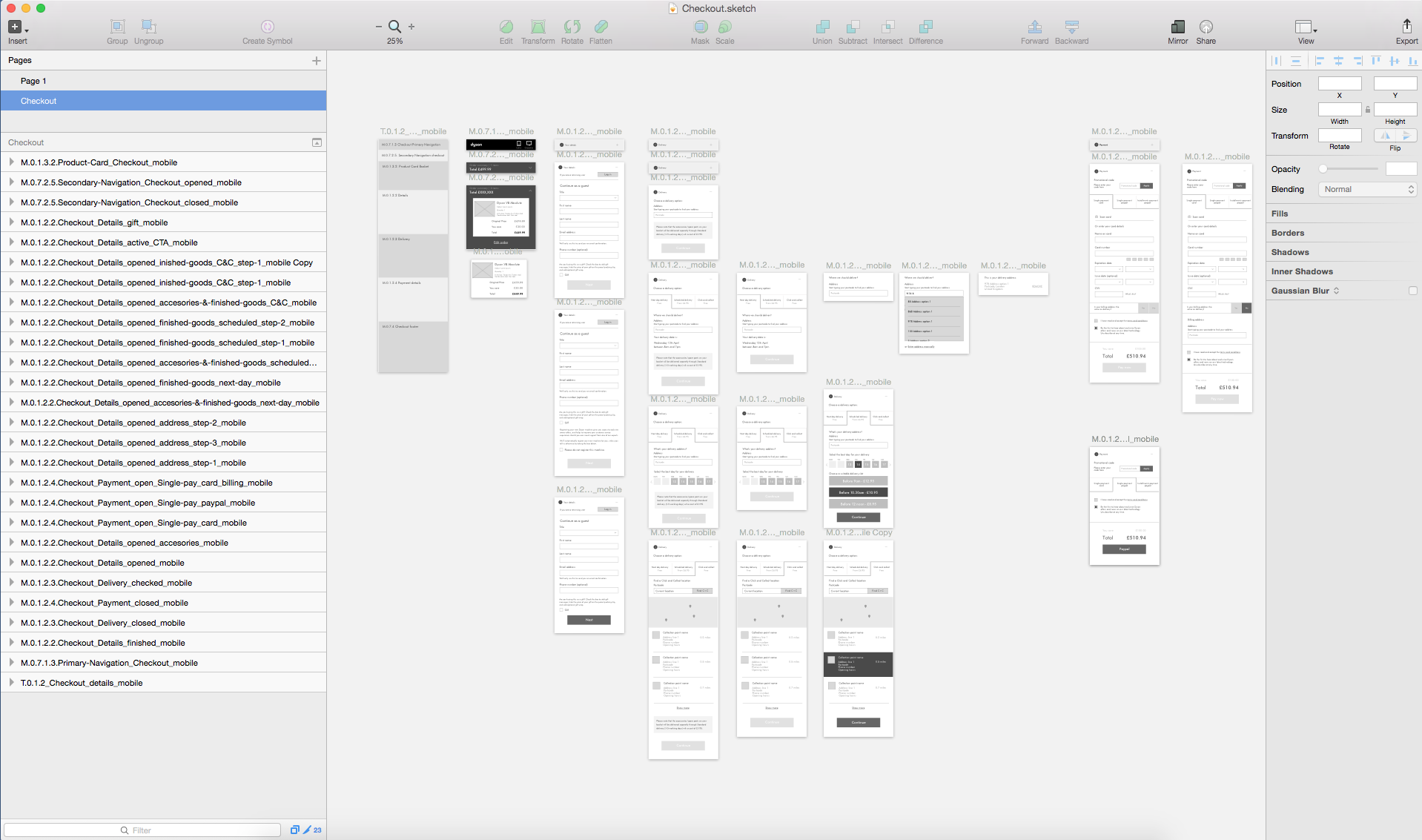
Task: Select M.0.1.2.2.Checkout_Details_opened_address_step-2_mobile layer
Action: 163,423
